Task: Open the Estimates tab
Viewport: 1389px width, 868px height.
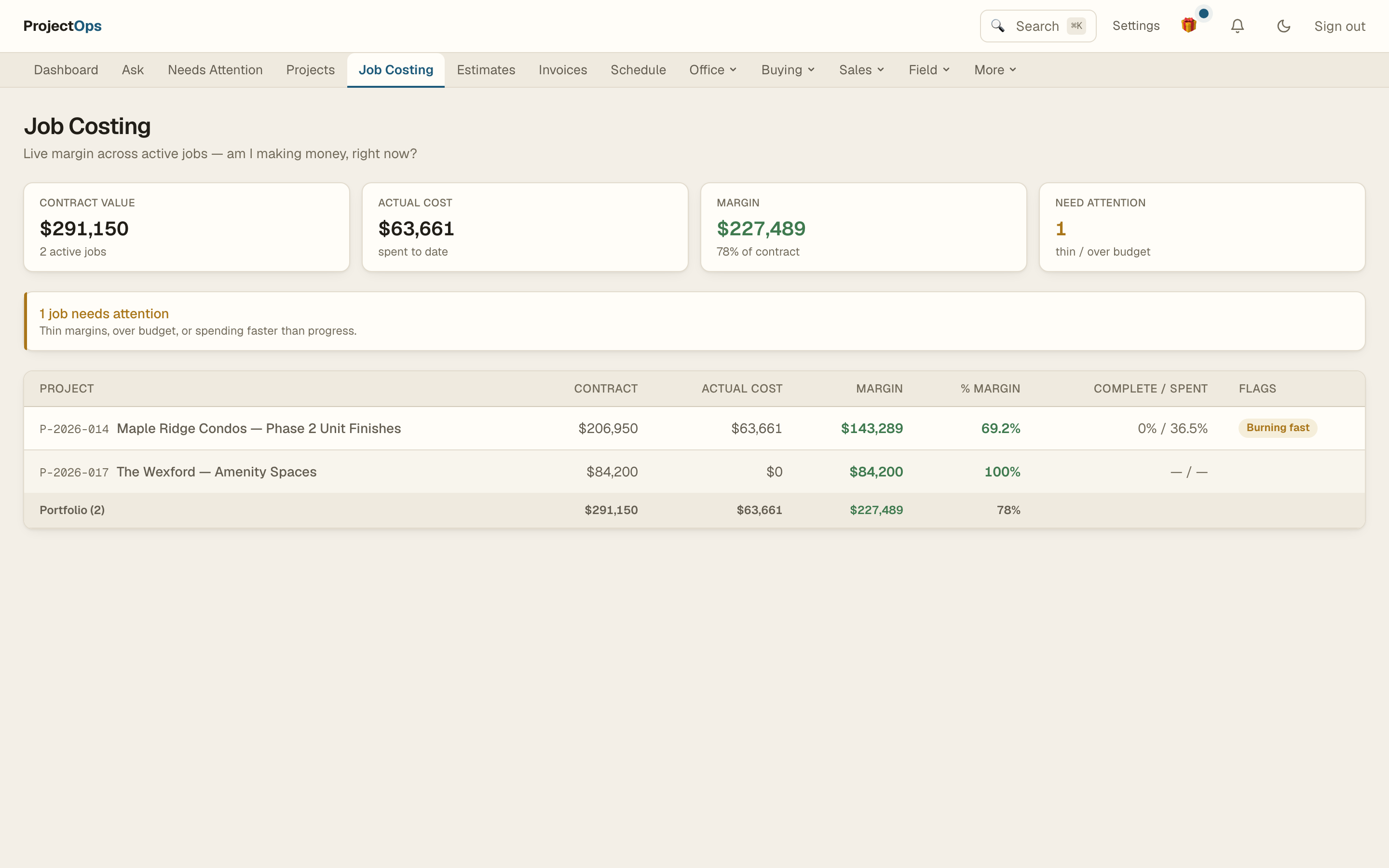Action: [x=486, y=70]
